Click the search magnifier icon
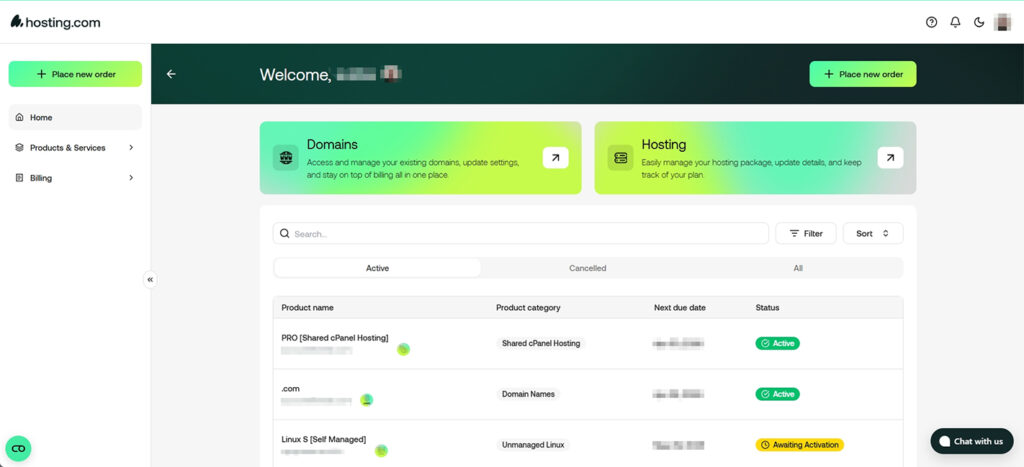The height and width of the screenshot is (467, 1024). 284,233
